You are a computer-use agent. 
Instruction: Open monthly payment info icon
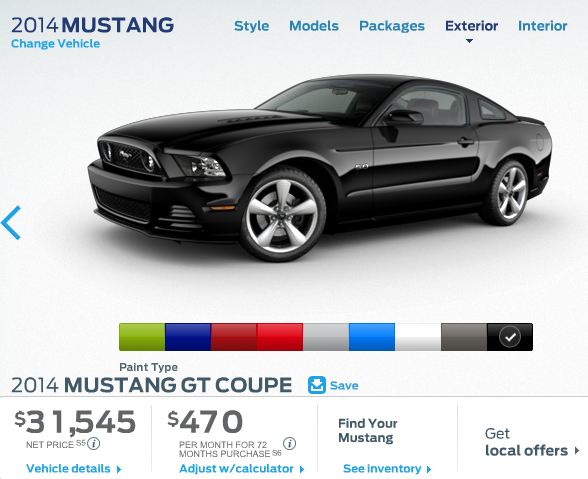tap(289, 443)
